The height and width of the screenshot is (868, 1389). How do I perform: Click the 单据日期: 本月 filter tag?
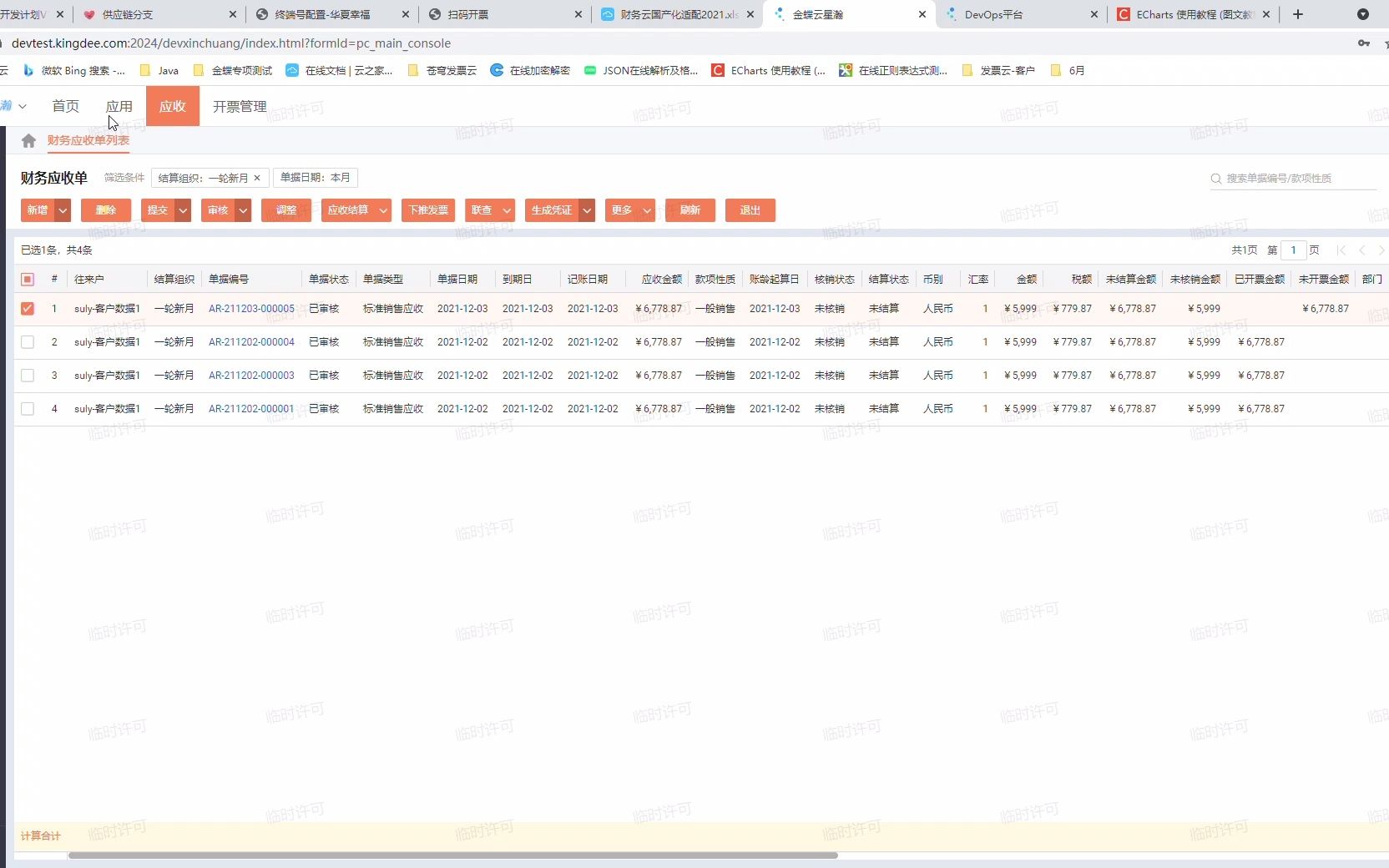[x=315, y=178]
